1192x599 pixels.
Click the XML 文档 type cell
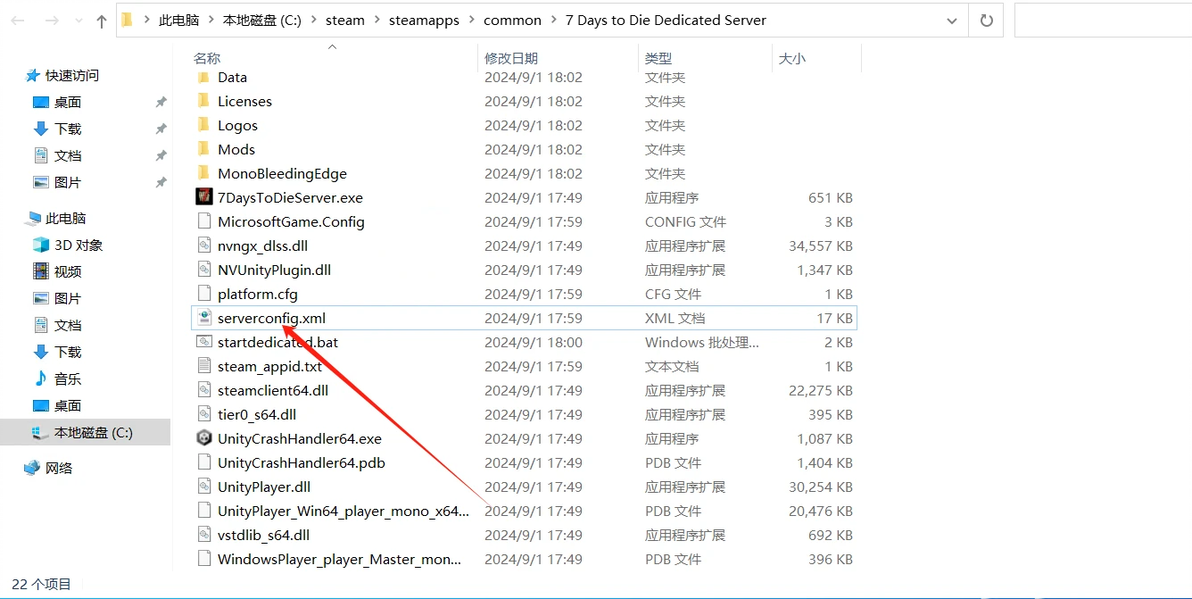point(675,318)
